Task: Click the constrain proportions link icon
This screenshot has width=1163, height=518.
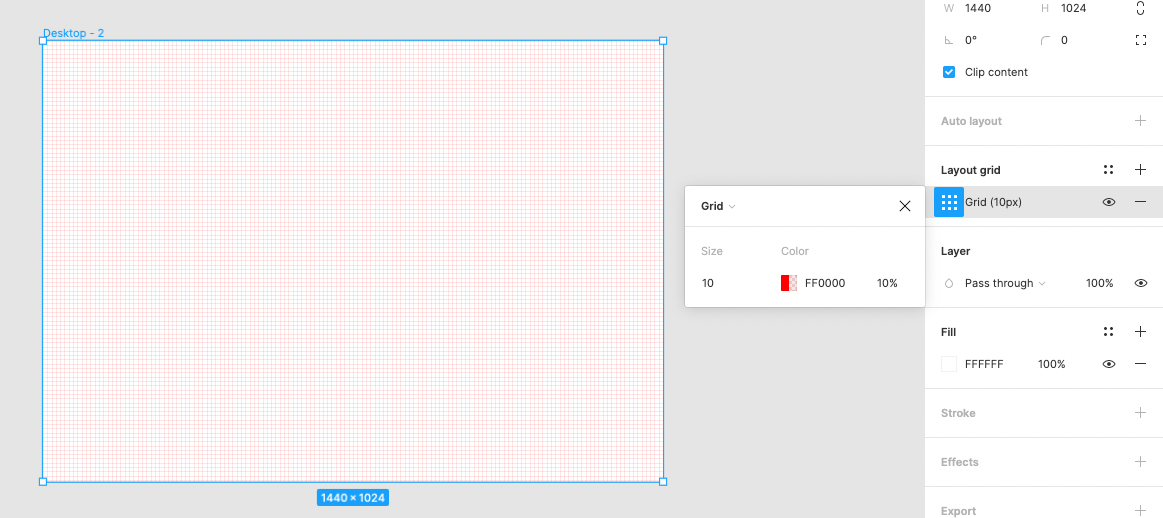Action: pos(1141,8)
